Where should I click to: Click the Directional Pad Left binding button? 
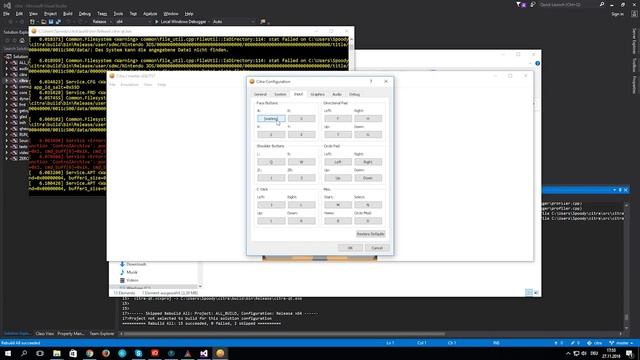[x=338, y=119]
